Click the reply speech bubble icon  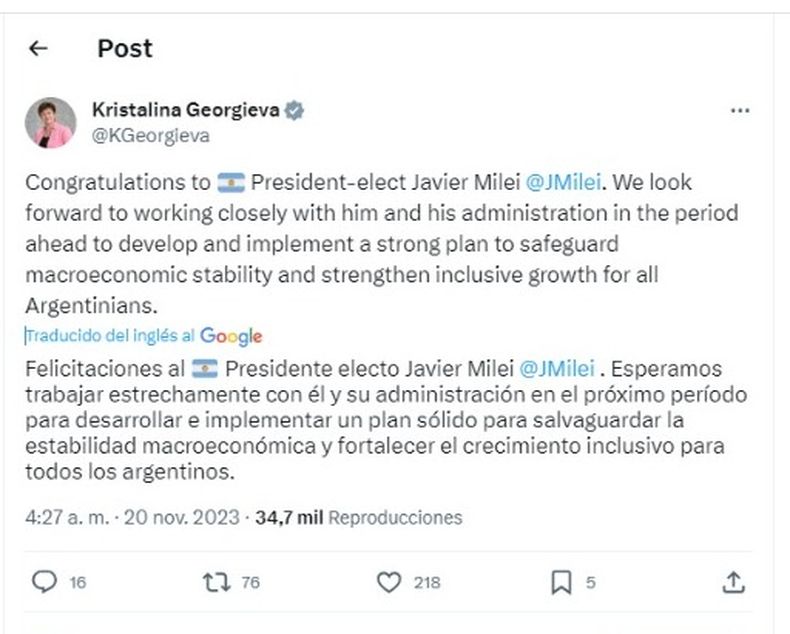44,581
